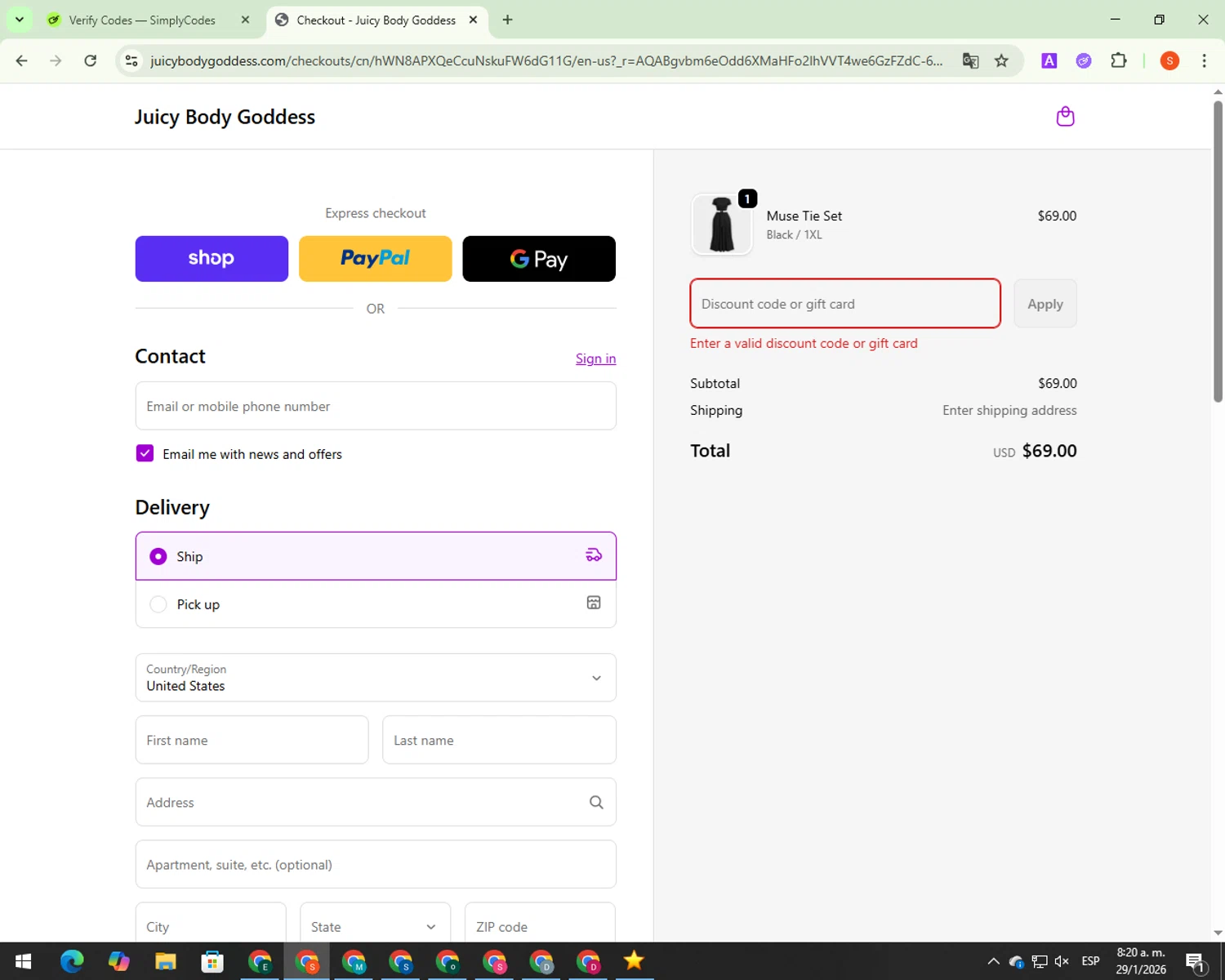This screenshot has width=1225, height=980.
Task: Click the muted volume tray icon
Action: [1062, 961]
